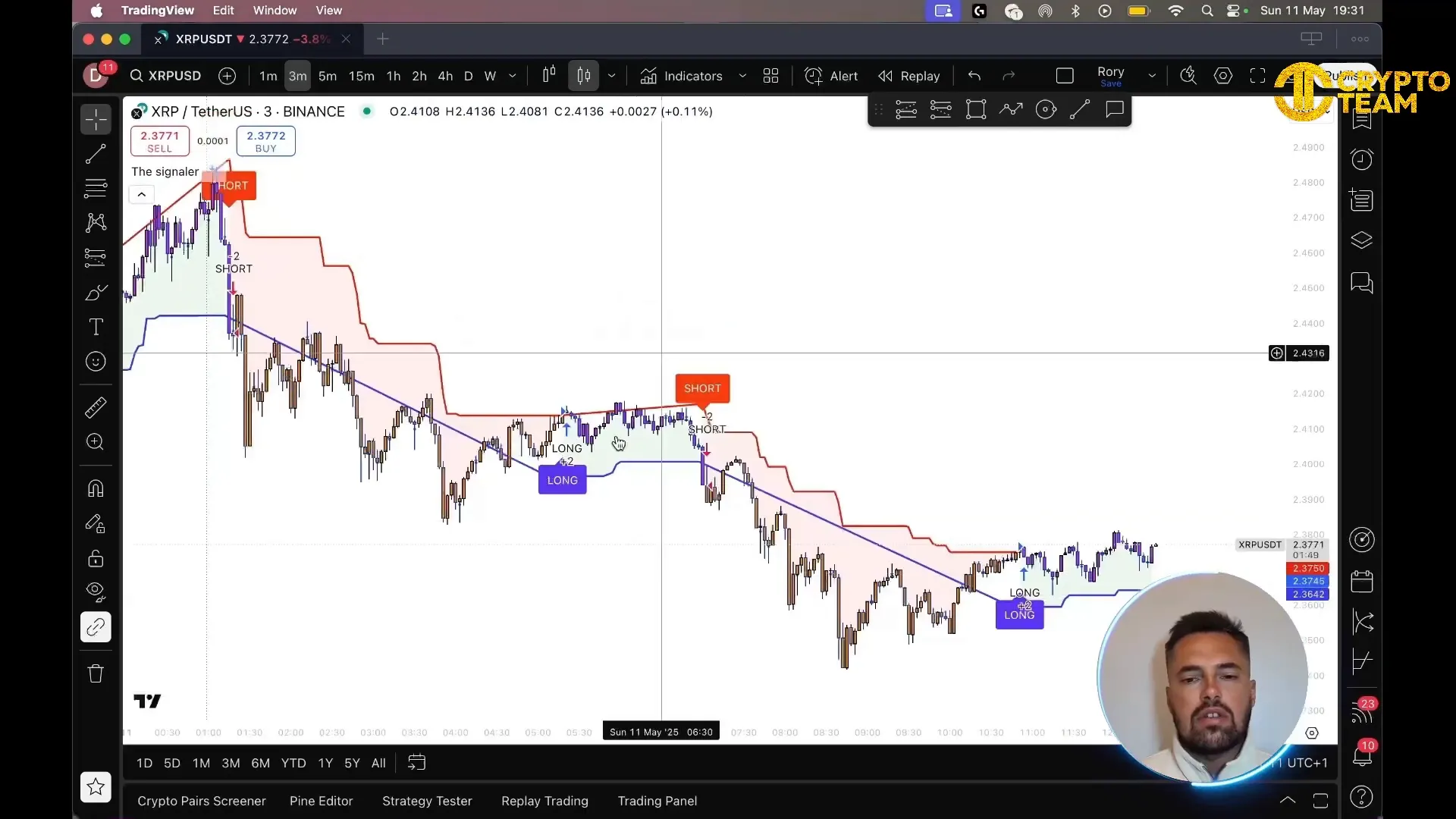
Task: Set the date range to YTD
Action: (x=293, y=763)
